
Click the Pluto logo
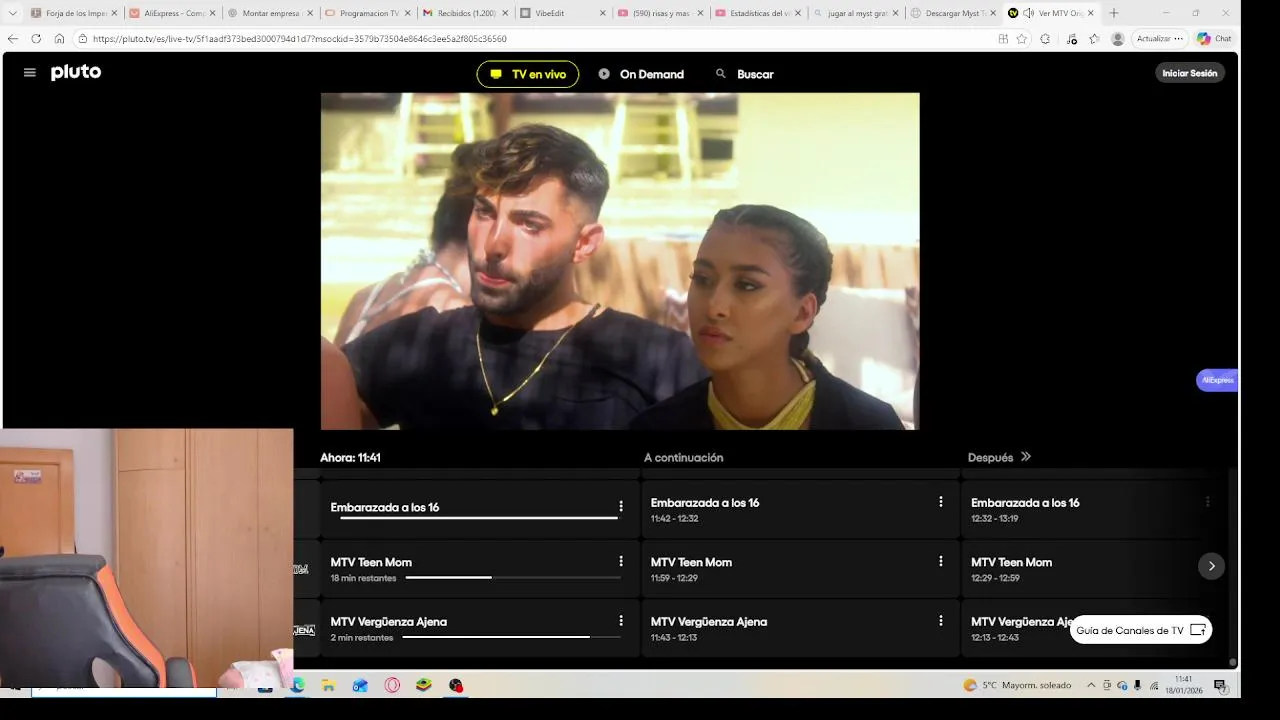[76, 72]
